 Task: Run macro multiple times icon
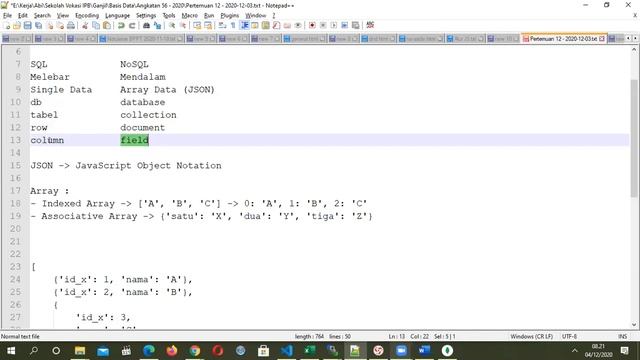pyautogui.click(x=344, y=25)
